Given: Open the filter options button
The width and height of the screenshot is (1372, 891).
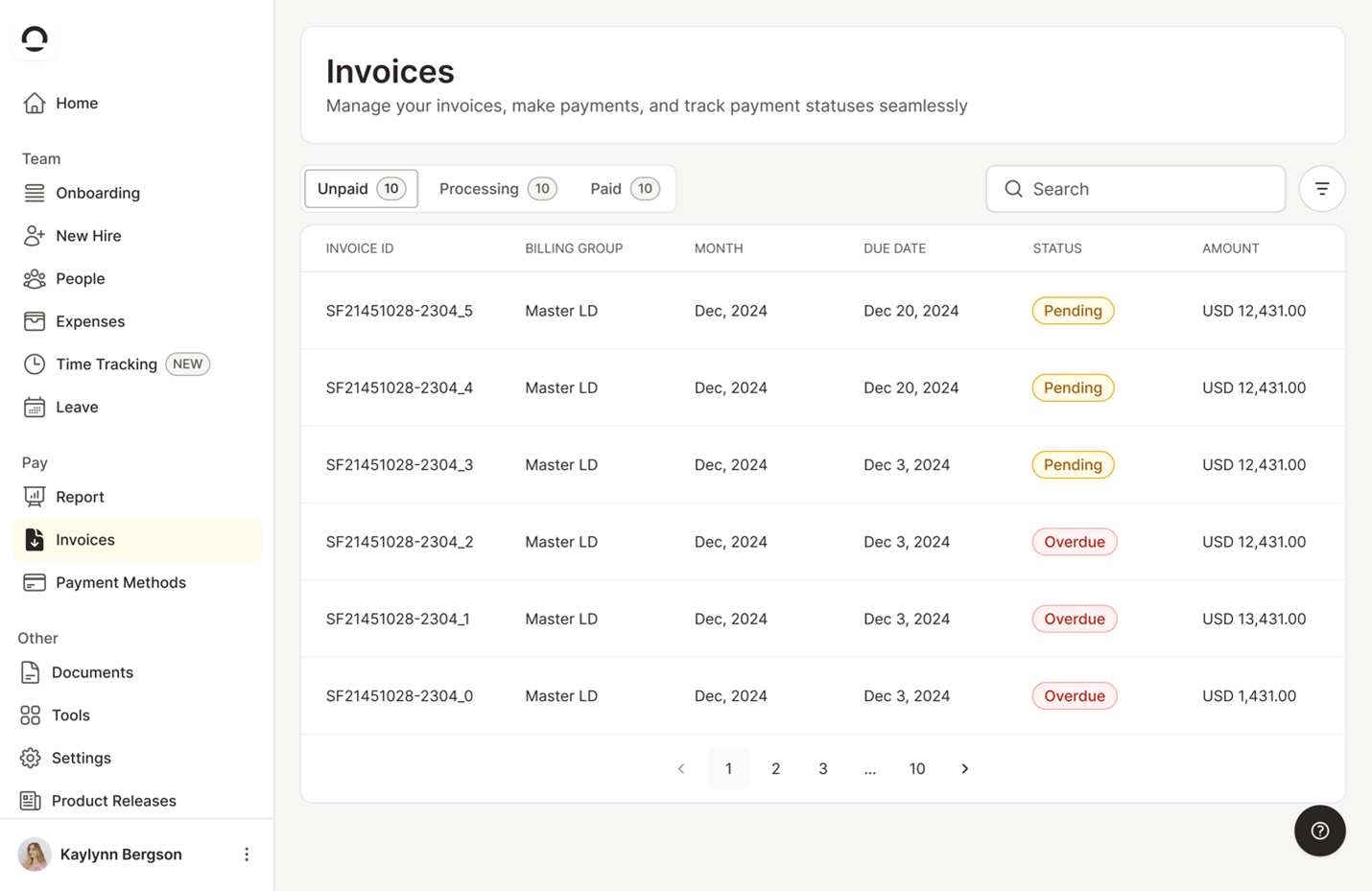Looking at the screenshot, I should (1322, 189).
